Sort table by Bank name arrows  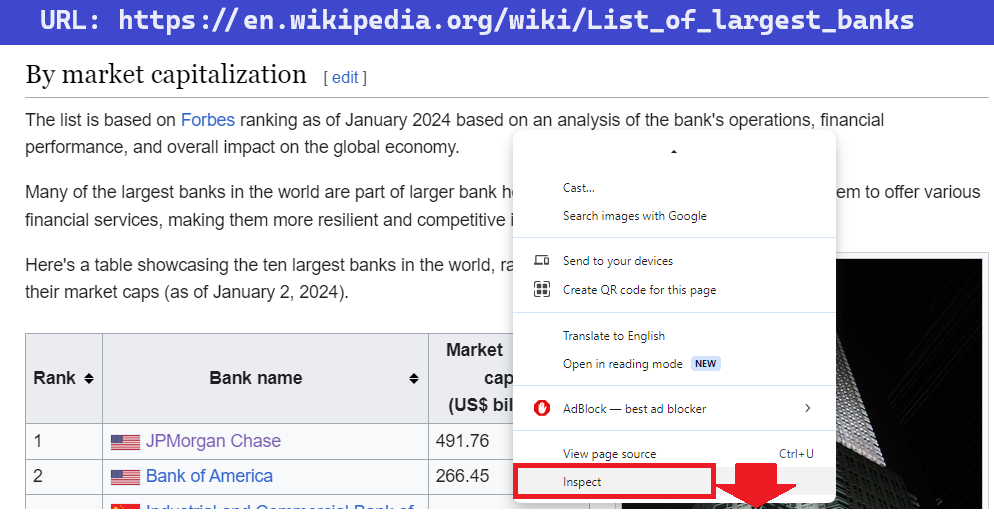click(414, 378)
